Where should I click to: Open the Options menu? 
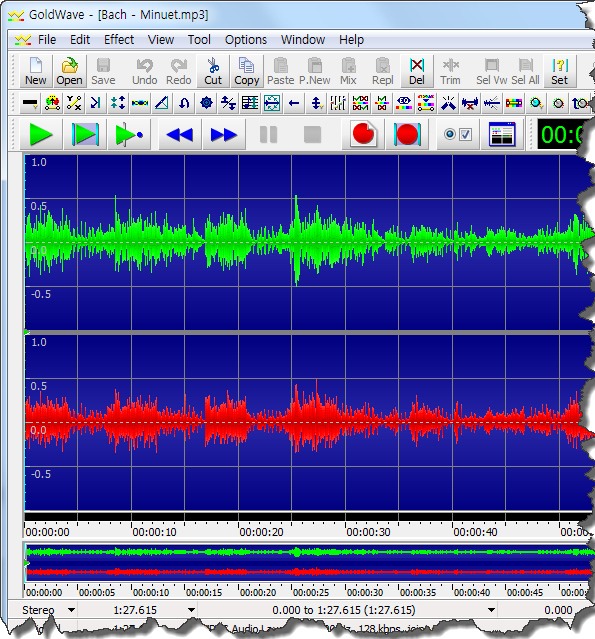click(x=246, y=40)
